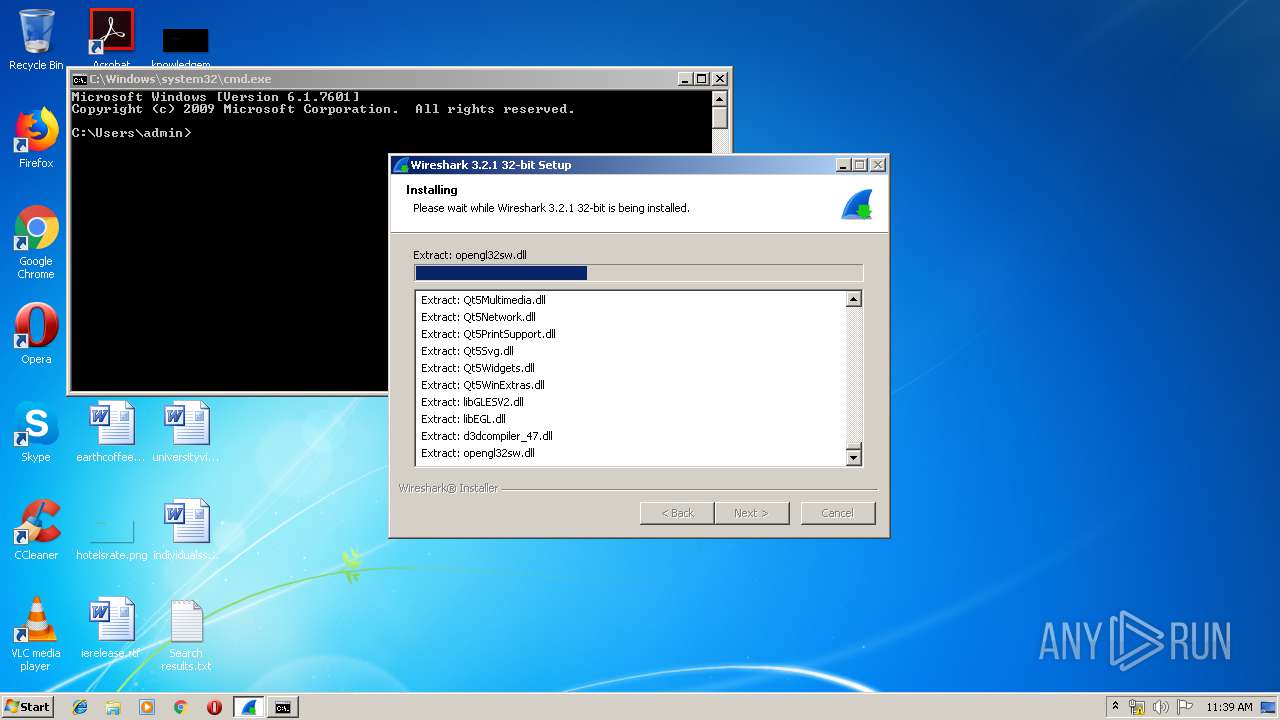This screenshot has width=1280, height=720.
Task: Switch to cmd.exe taskbar button
Action: coord(283,707)
